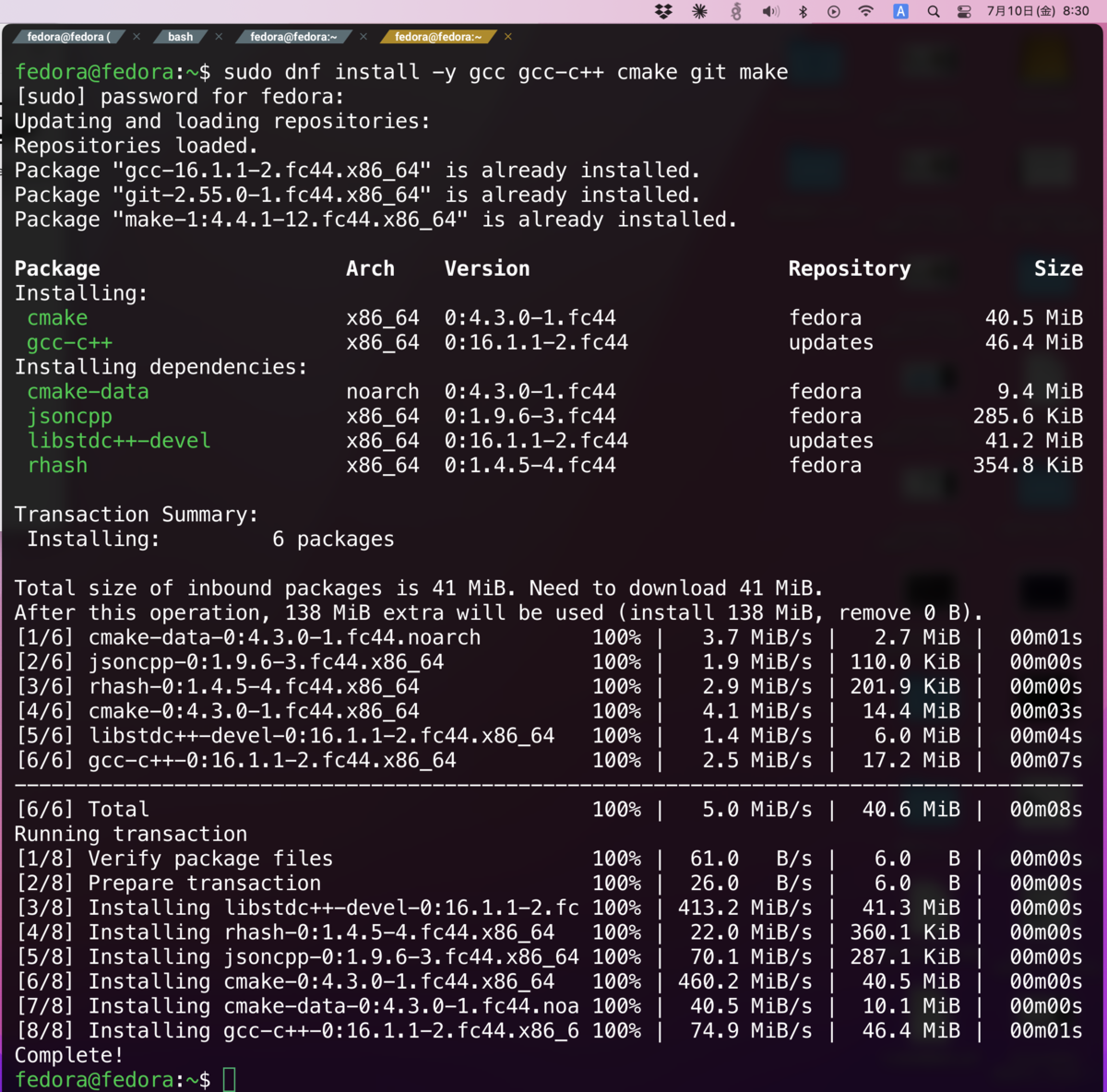Click the '[4/6] cmake' download line
Image resolution: width=1107 pixels, height=1092 pixels.
(x=549, y=711)
